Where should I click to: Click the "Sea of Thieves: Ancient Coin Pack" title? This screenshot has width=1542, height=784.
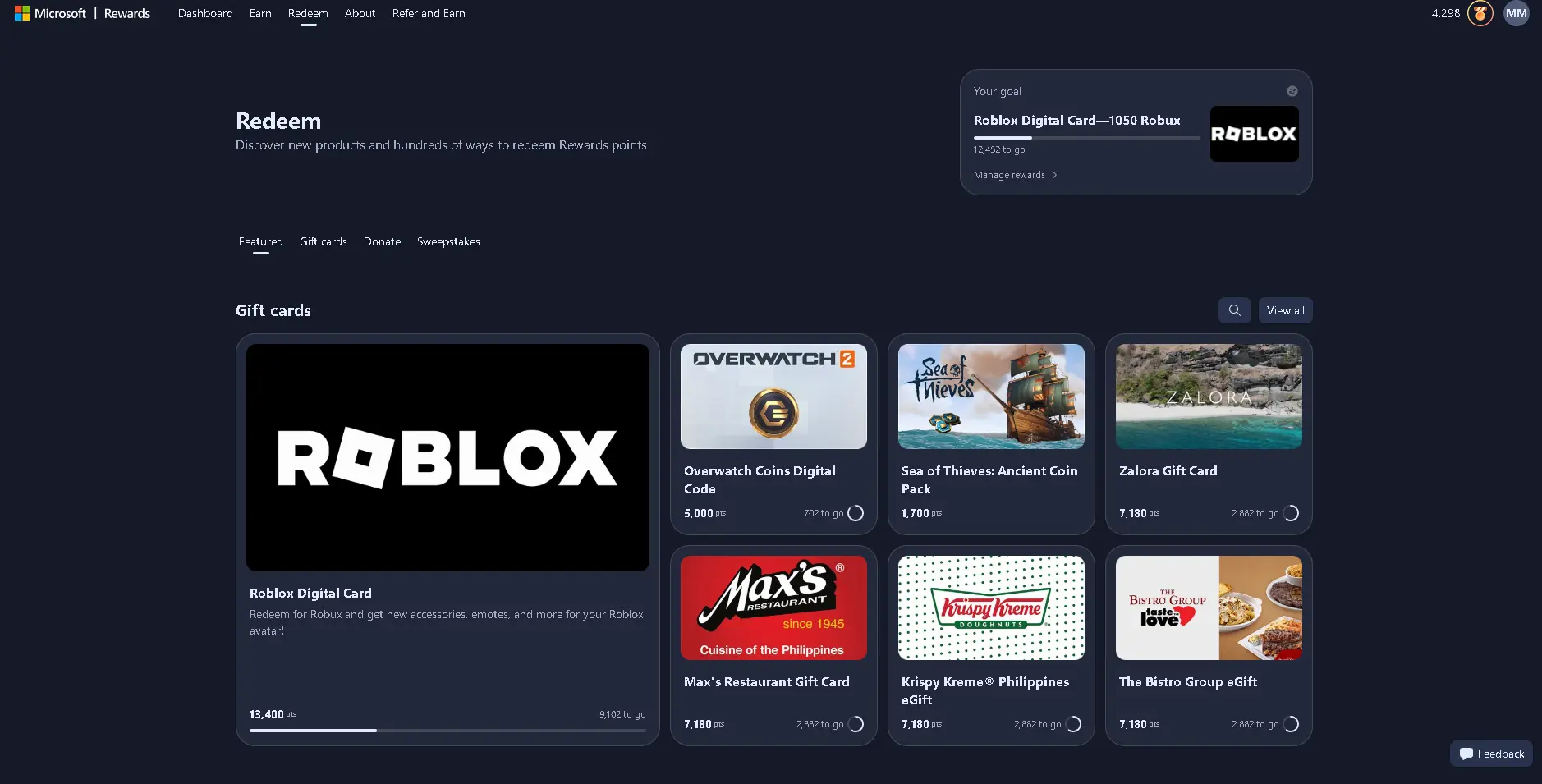point(989,479)
